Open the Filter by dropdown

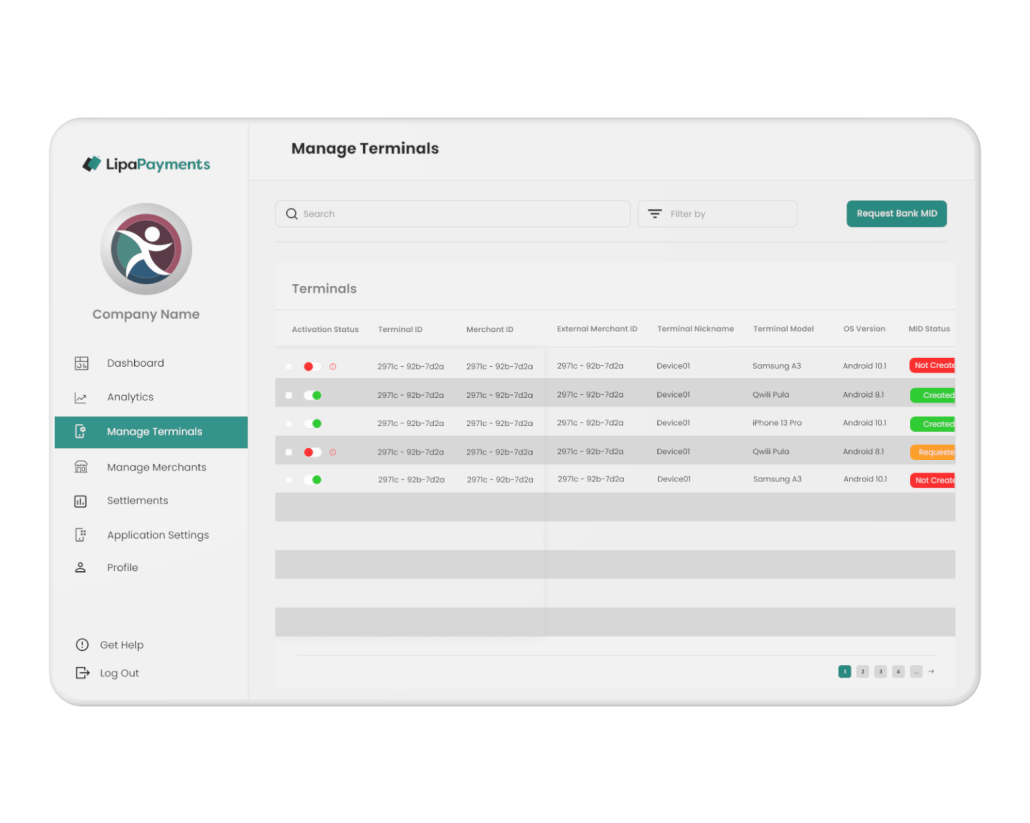click(x=717, y=214)
